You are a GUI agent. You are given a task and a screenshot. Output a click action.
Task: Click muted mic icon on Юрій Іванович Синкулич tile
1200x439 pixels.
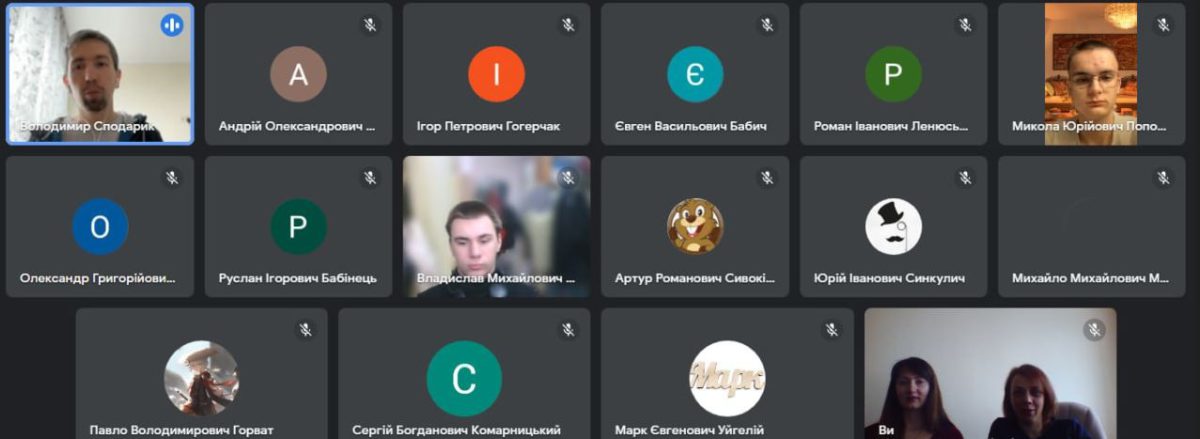(x=965, y=178)
